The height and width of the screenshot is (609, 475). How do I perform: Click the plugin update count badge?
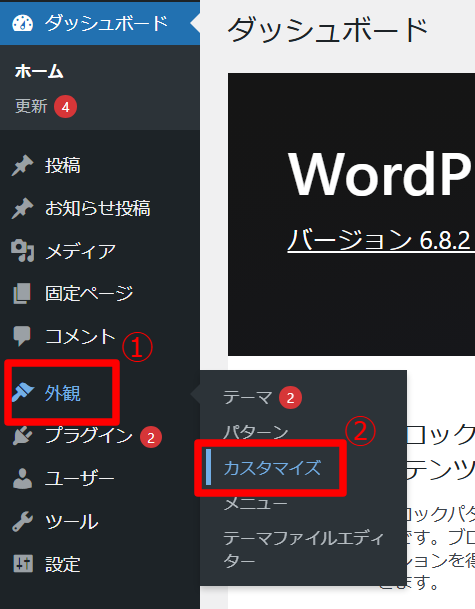point(151,437)
